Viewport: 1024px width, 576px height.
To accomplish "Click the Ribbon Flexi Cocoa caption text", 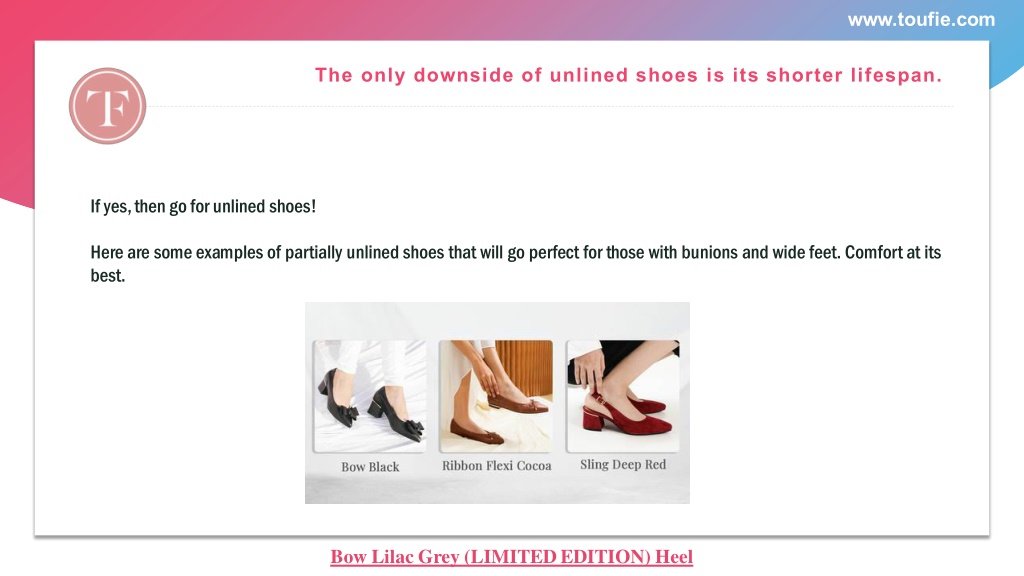I will [x=496, y=466].
